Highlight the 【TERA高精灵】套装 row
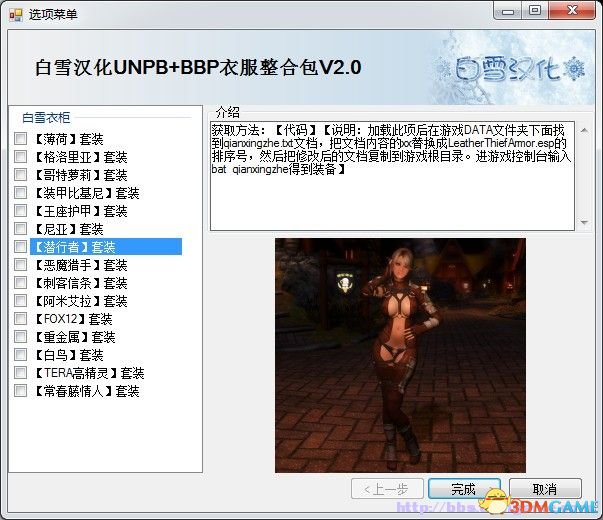The width and height of the screenshot is (603, 520). click(x=89, y=373)
